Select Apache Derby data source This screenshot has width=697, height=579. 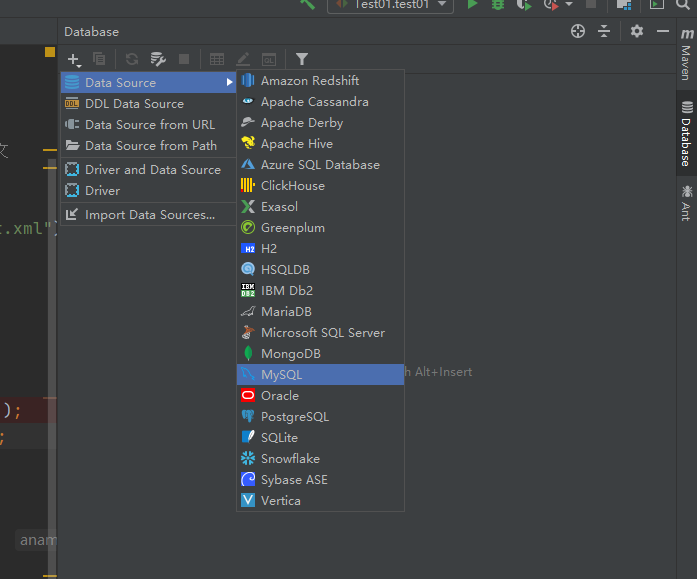[x=320, y=123]
